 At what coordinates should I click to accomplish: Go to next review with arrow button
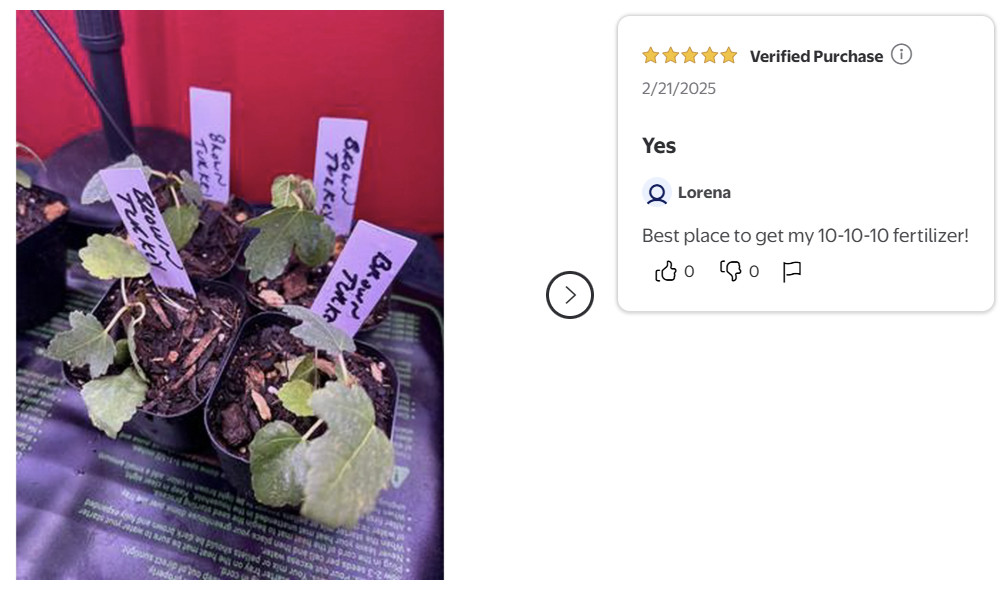[570, 295]
